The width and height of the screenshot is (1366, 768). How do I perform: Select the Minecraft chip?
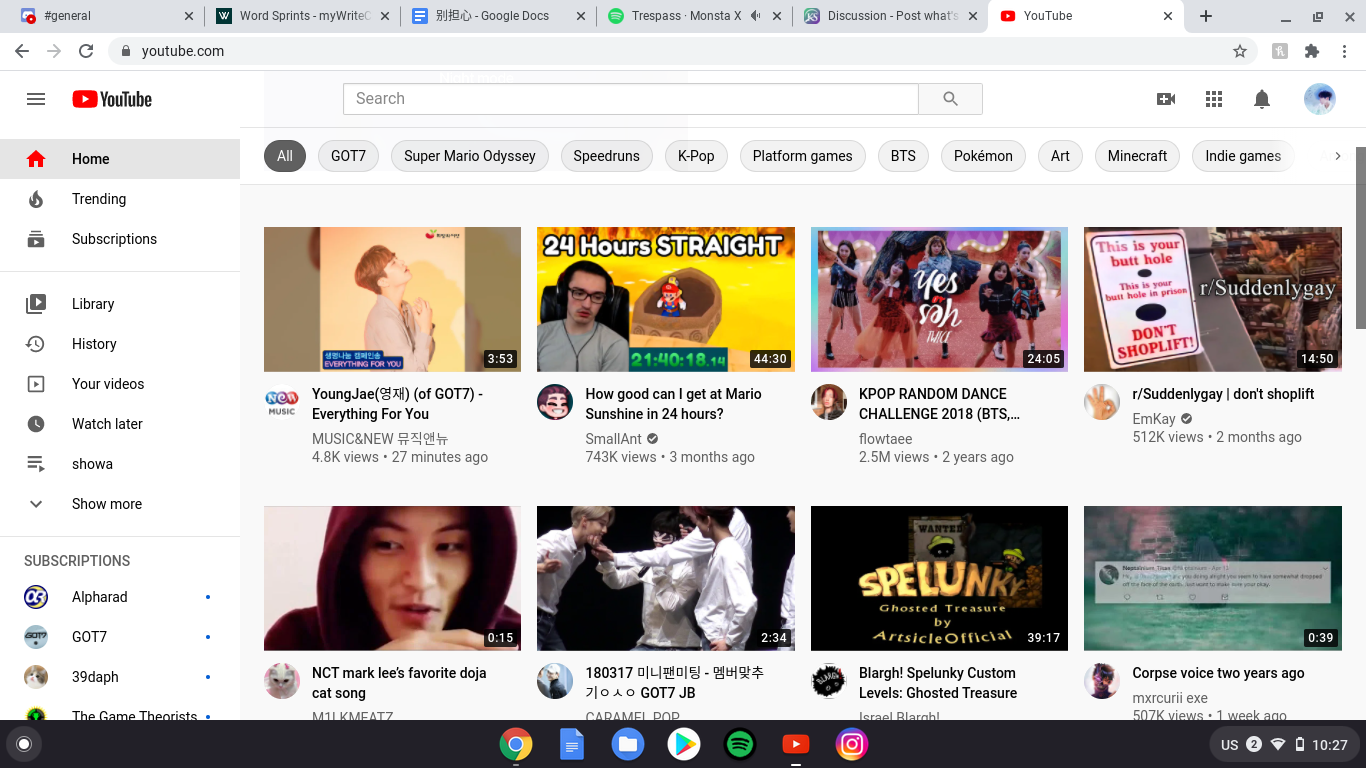[1137, 156]
